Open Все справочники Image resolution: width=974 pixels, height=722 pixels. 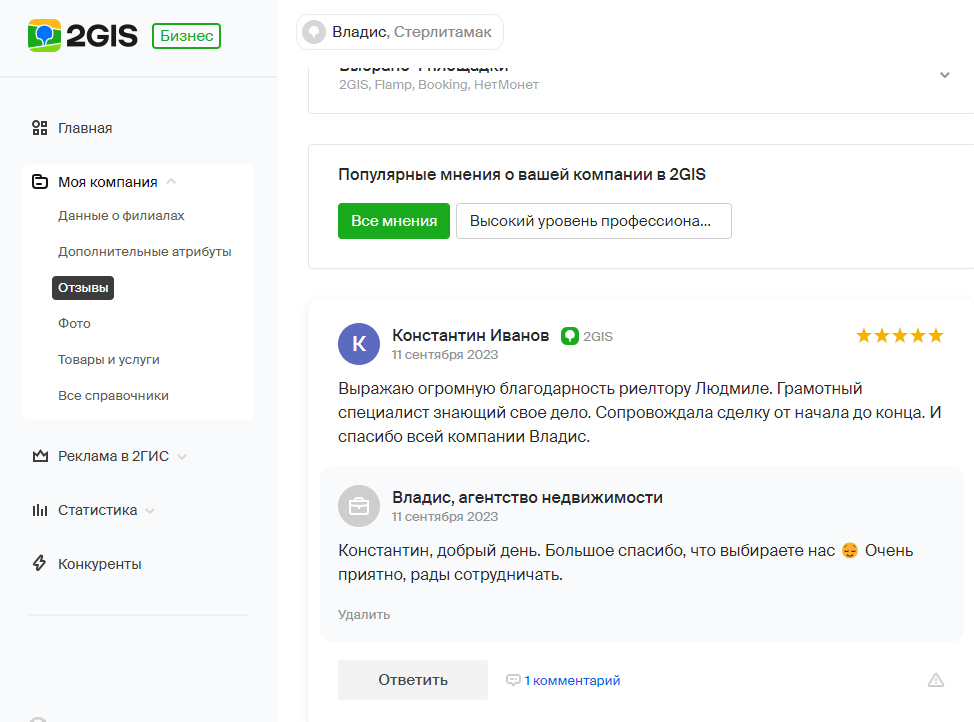click(x=113, y=396)
